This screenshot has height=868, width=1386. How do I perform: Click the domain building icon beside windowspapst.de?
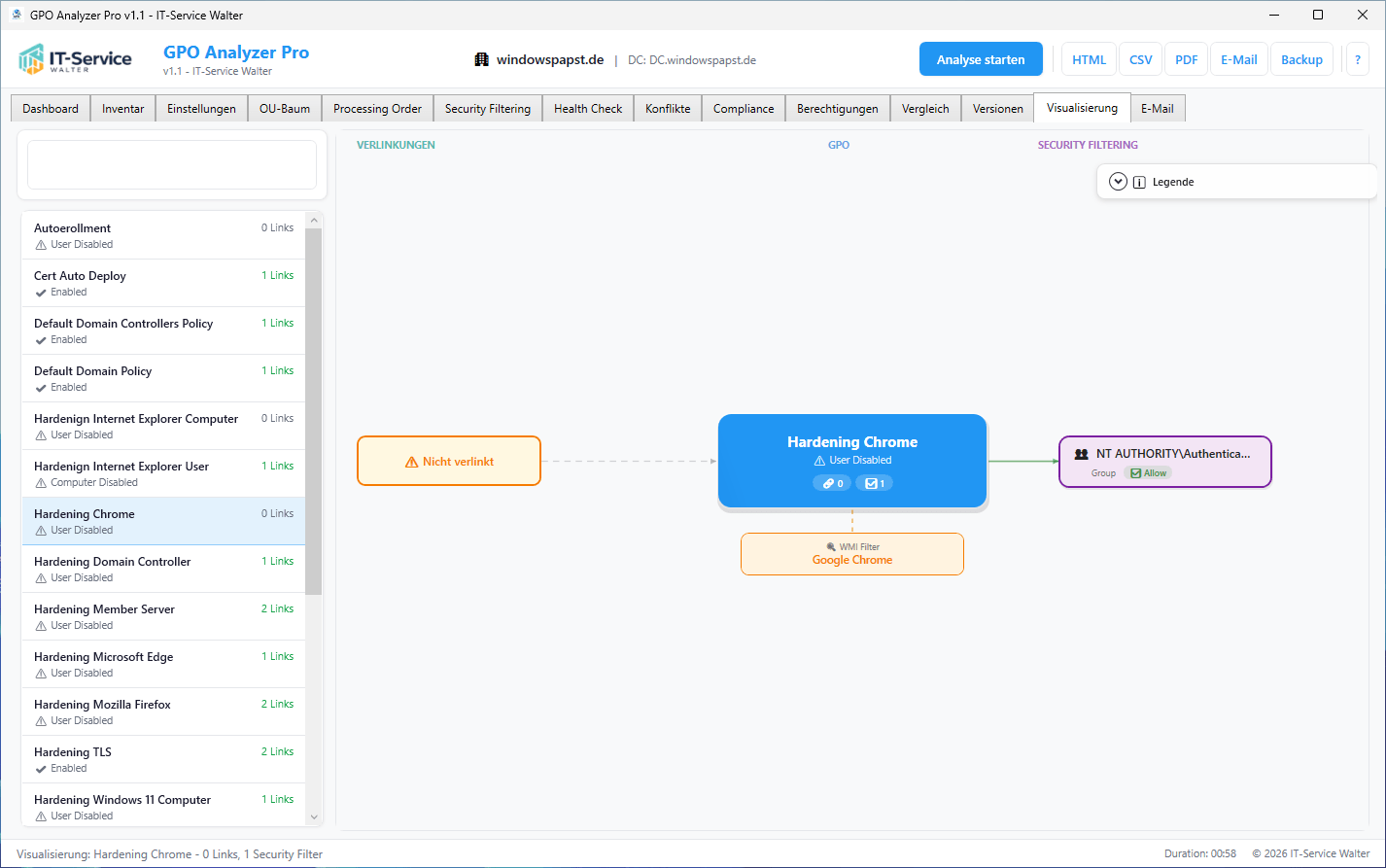[482, 60]
